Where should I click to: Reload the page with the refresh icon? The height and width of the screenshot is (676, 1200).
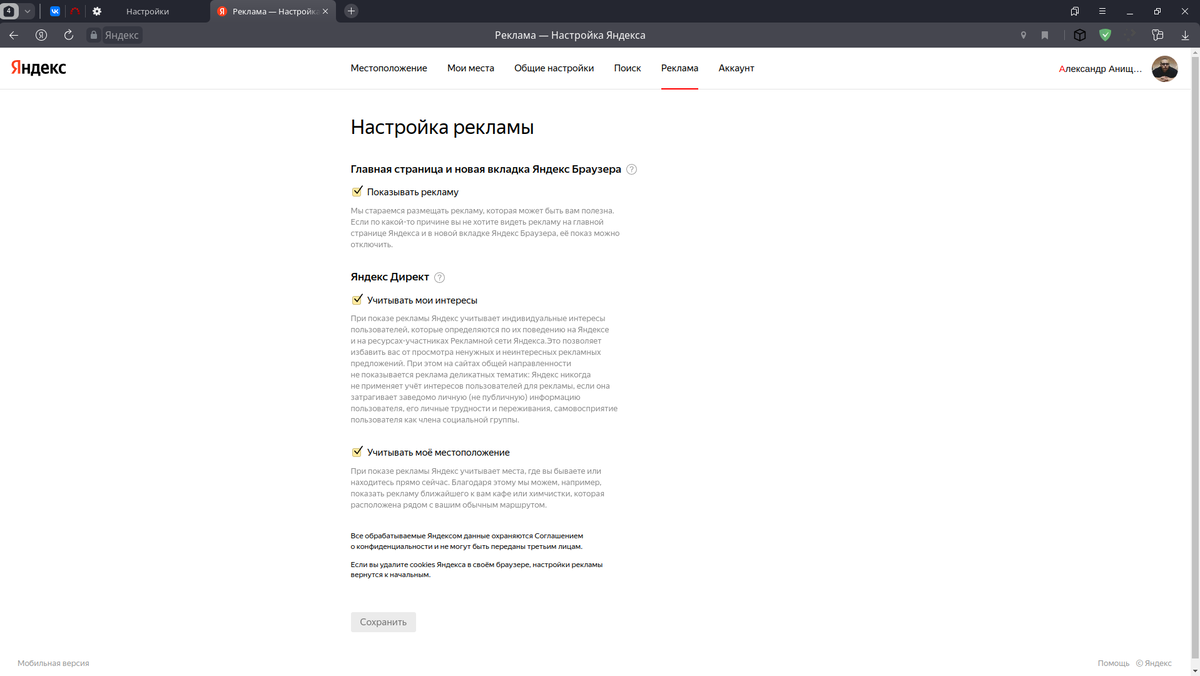pos(69,35)
